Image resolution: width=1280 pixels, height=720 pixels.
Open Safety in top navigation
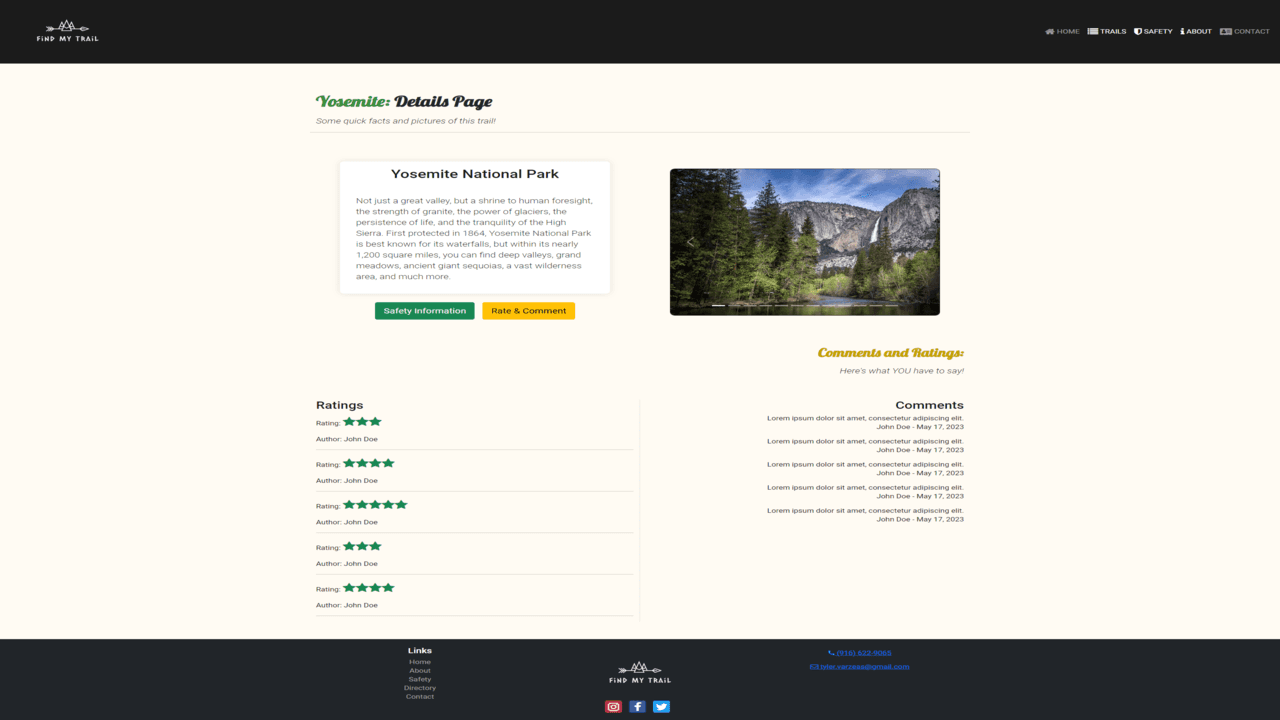[x=1153, y=31]
